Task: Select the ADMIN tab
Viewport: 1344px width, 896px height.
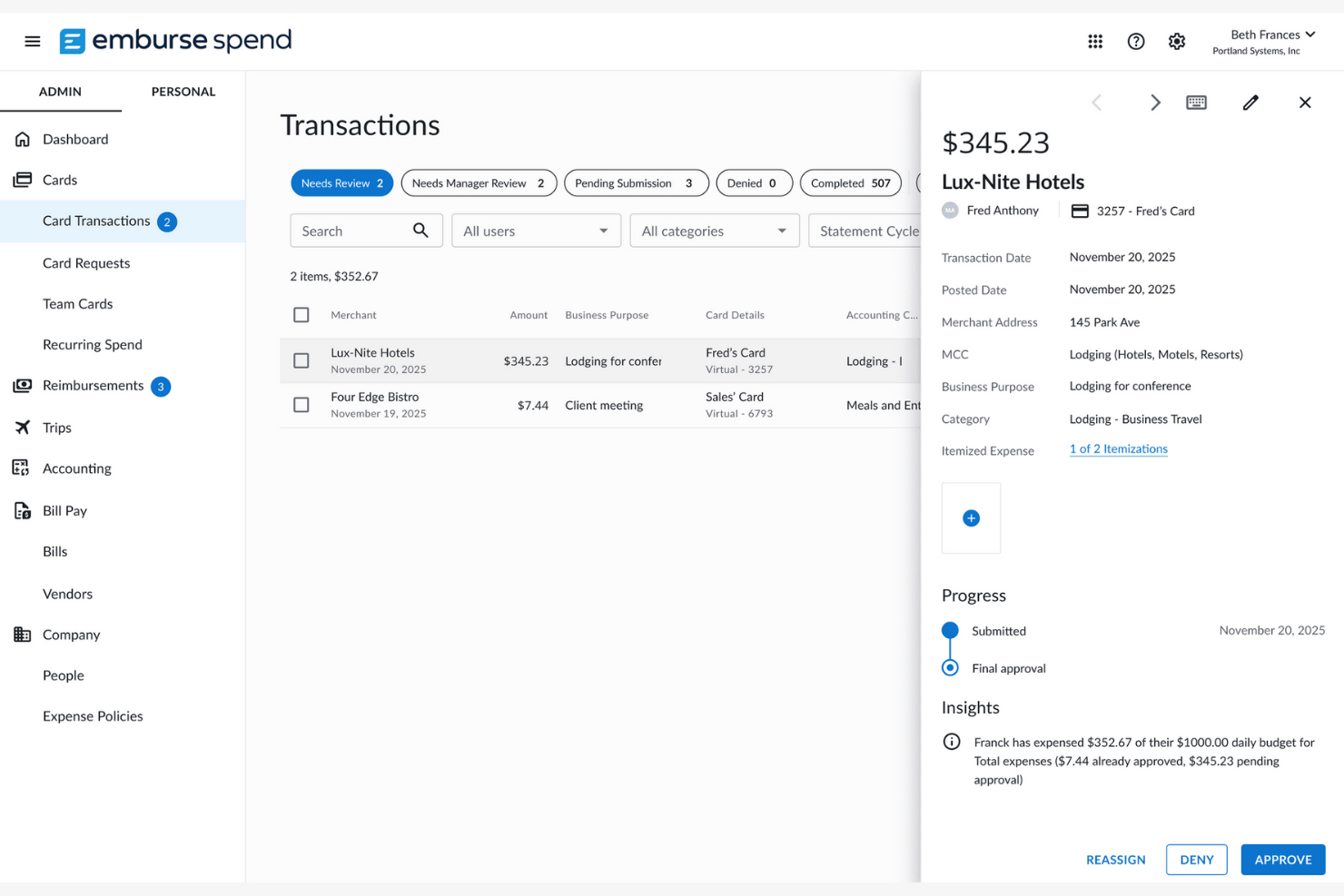Action: point(60,92)
